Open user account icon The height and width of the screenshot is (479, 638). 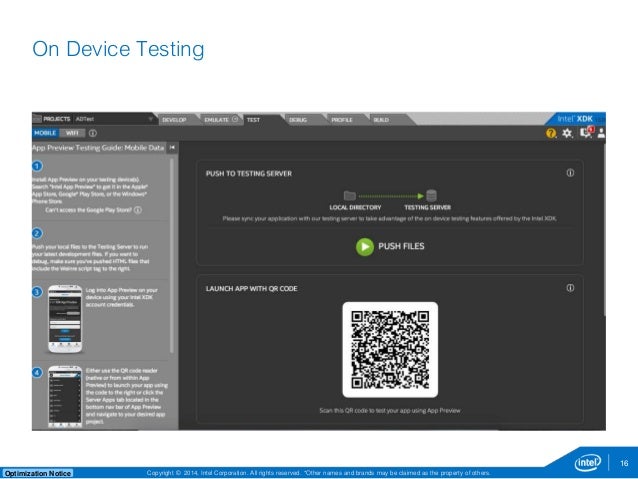coord(601,133)
